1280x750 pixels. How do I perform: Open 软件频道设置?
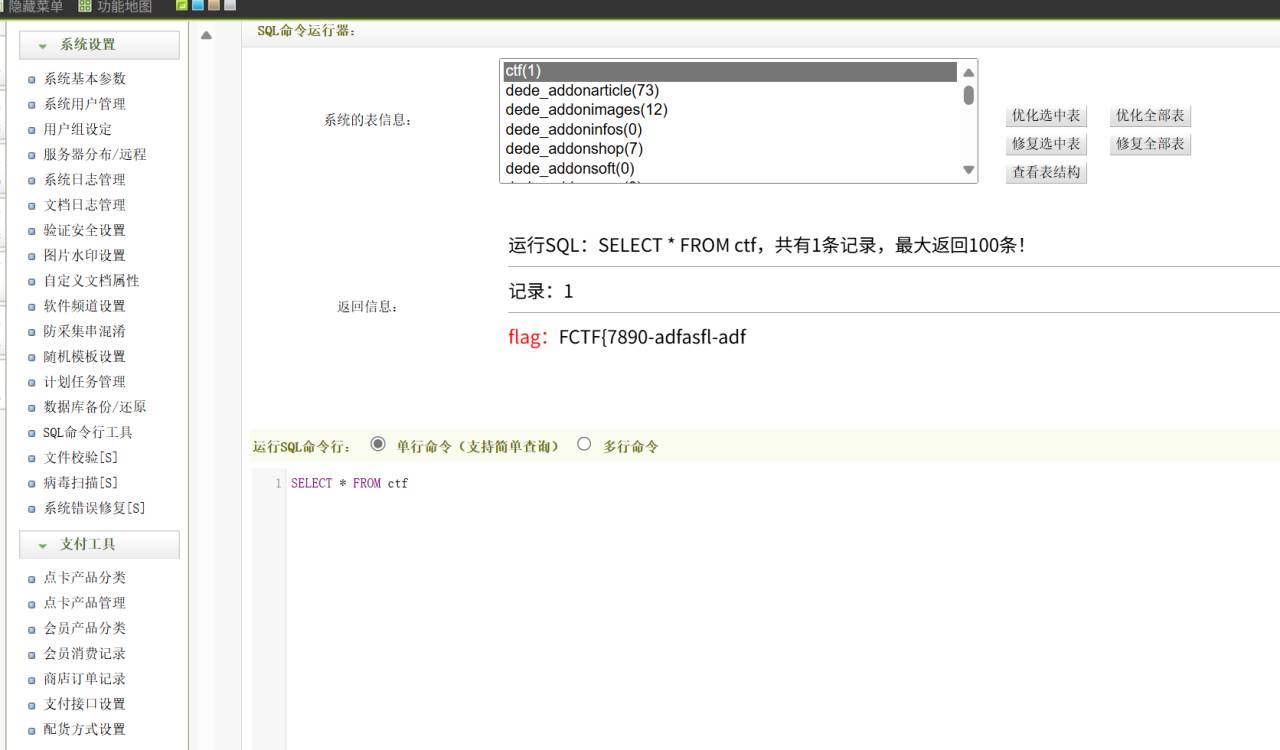coord(85,306)
